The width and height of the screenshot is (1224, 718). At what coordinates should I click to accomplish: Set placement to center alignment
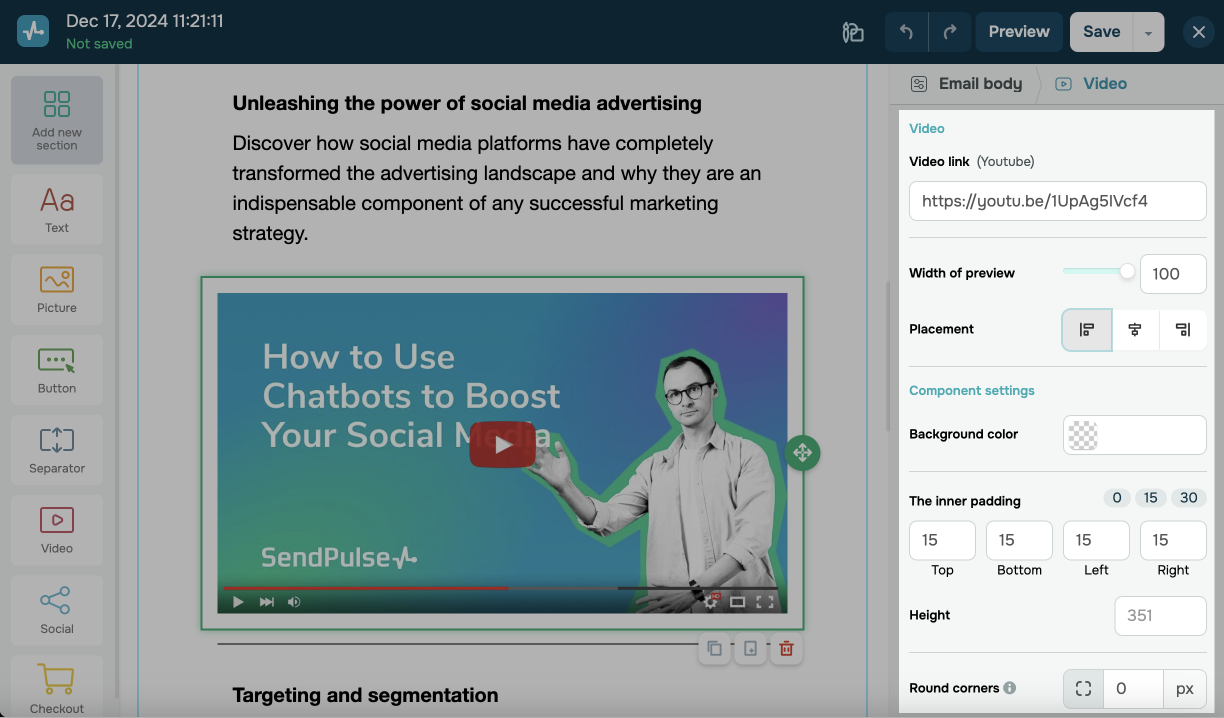[x=1135, y=330]
